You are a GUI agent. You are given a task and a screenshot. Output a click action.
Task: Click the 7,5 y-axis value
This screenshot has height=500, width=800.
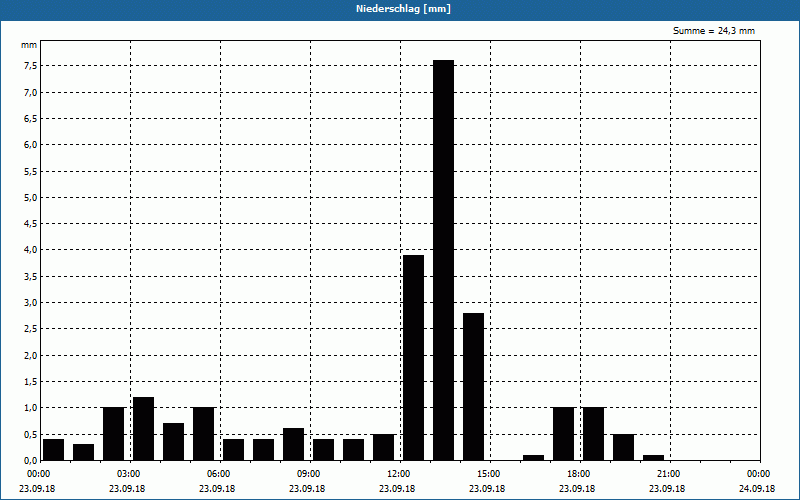pos(30,66)
